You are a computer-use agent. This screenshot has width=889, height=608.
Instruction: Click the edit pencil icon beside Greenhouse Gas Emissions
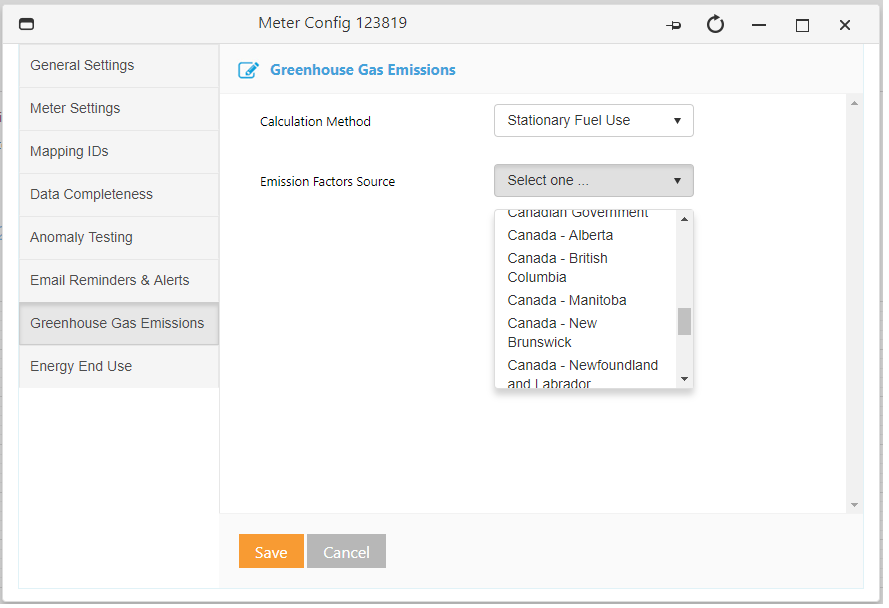247,70
